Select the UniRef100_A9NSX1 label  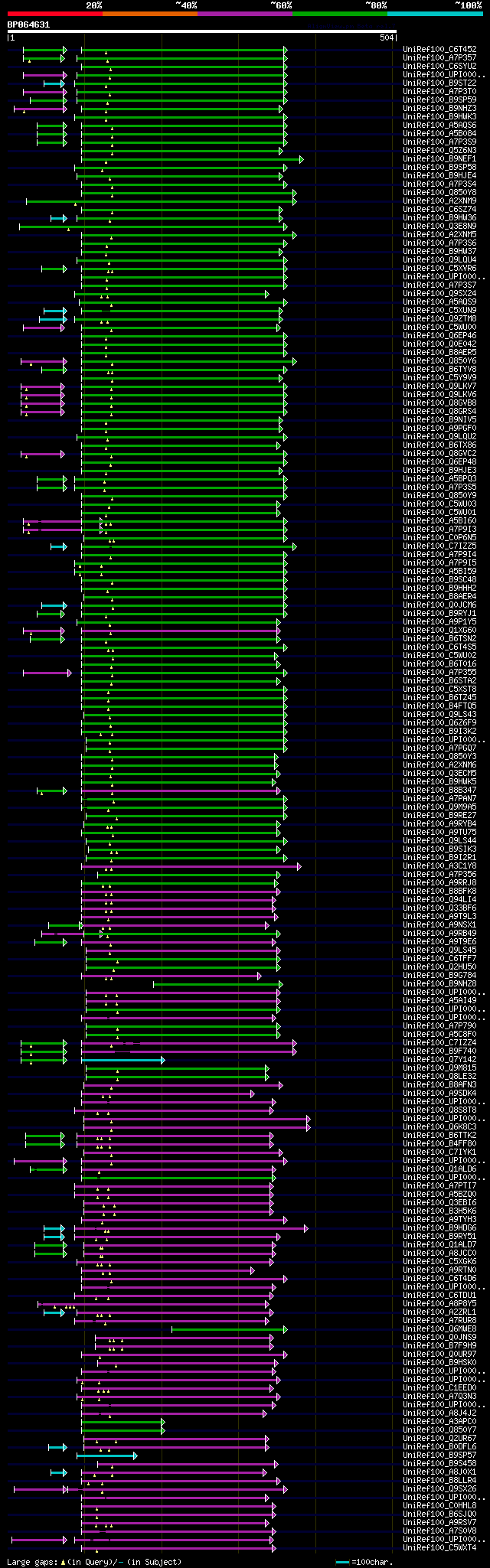439,925
